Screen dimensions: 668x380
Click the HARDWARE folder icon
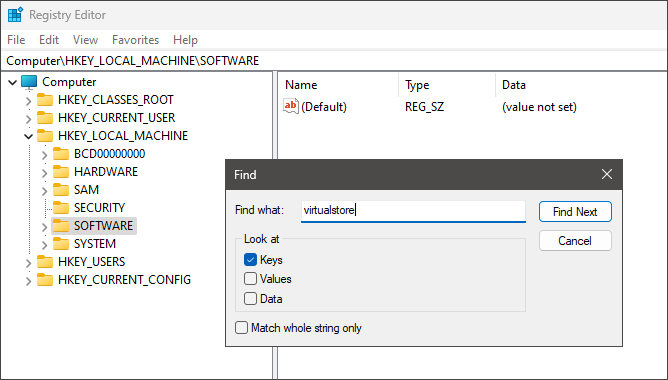(61, 172)
